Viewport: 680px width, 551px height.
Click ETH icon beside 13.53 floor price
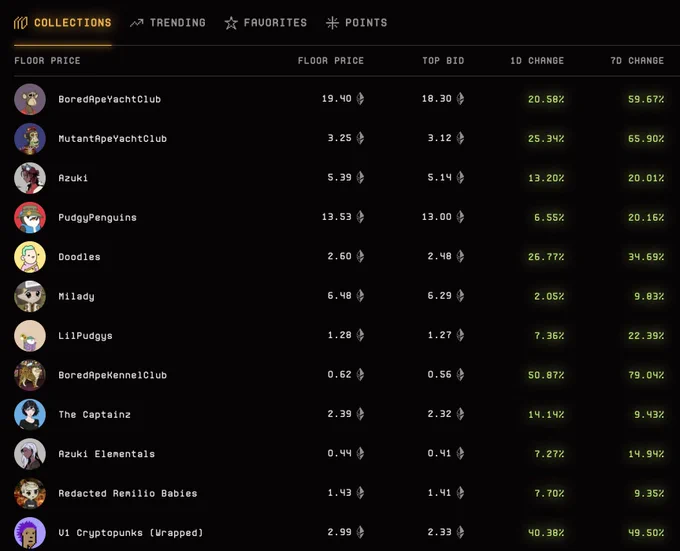coord(360,217)
